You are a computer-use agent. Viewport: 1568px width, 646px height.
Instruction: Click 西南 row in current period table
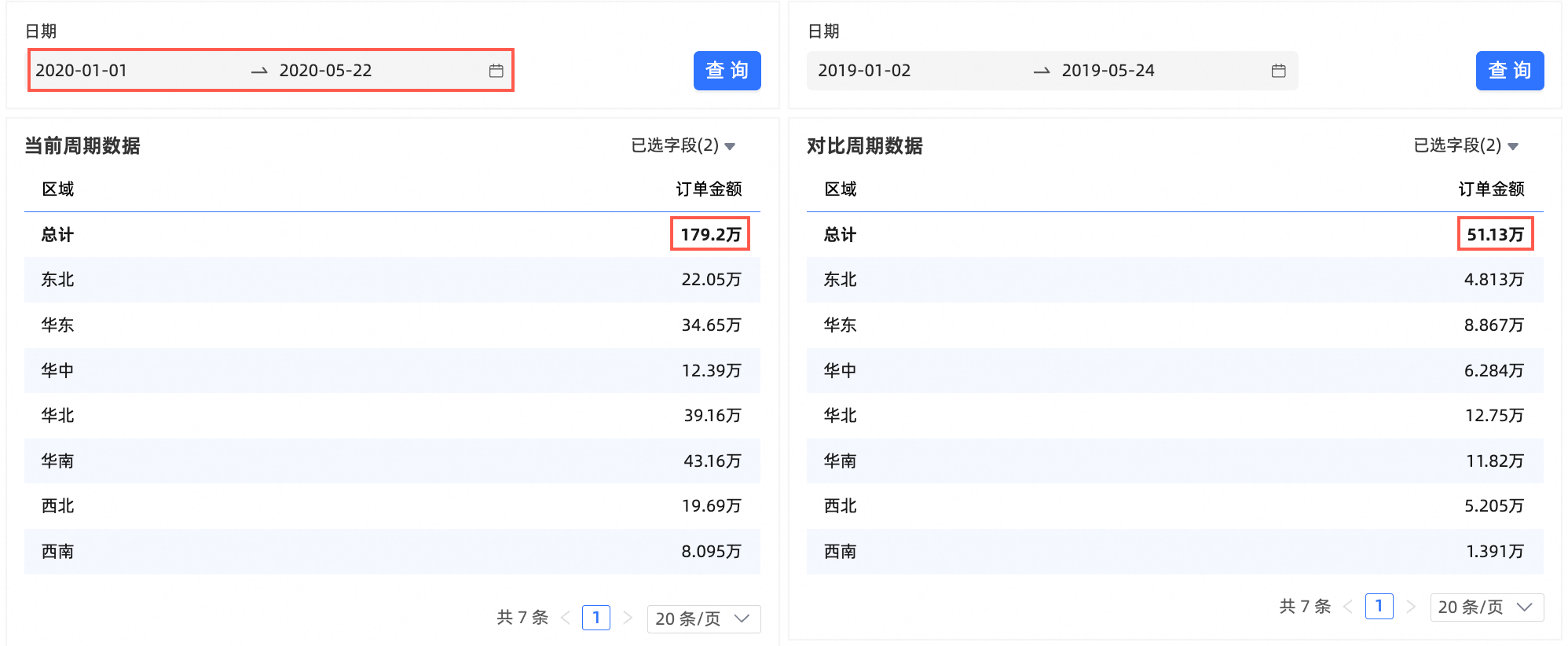pyautogui.click(x=392, y=552)
